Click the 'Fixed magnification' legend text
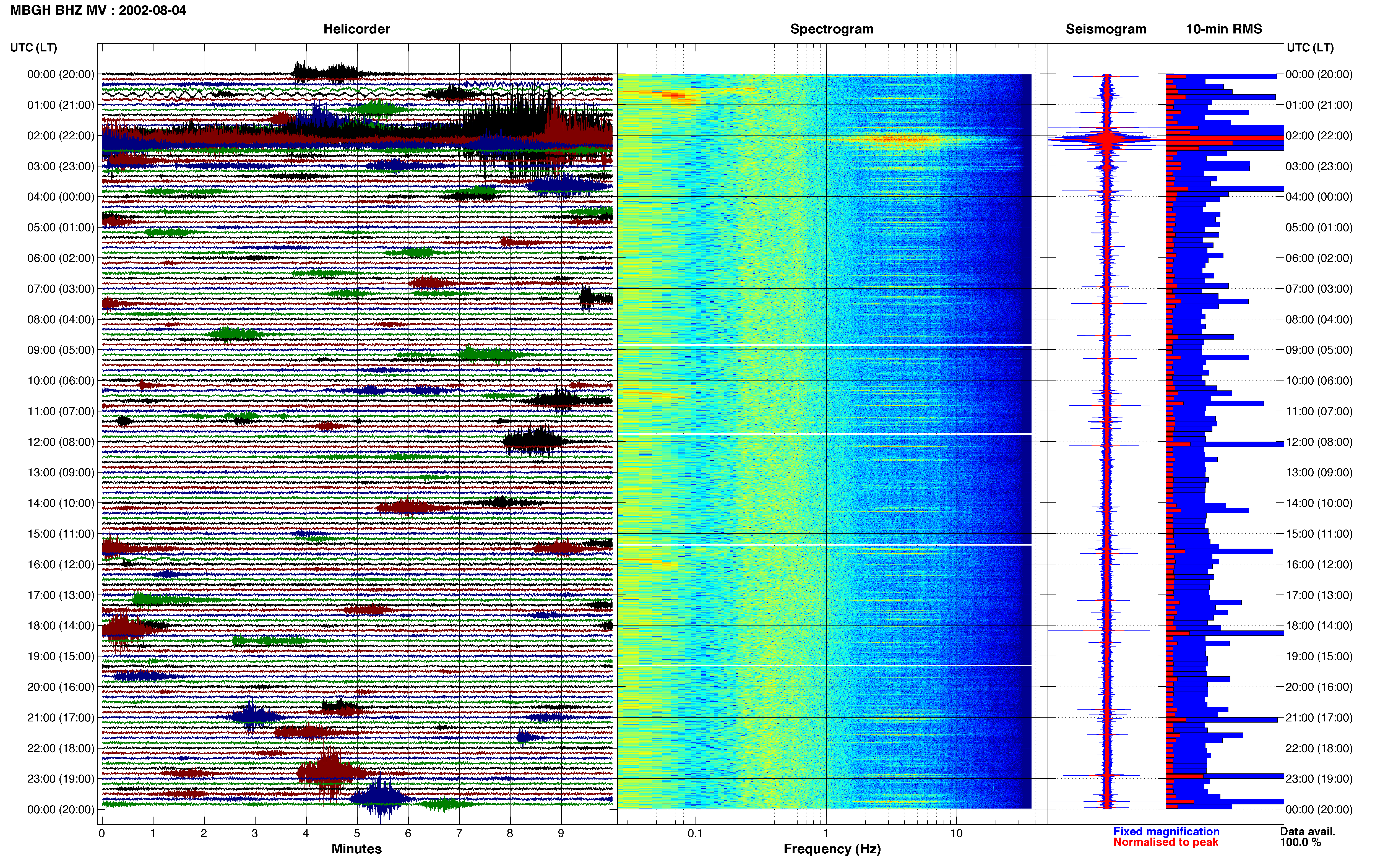1388x868 pixels. pos(1166,831)
